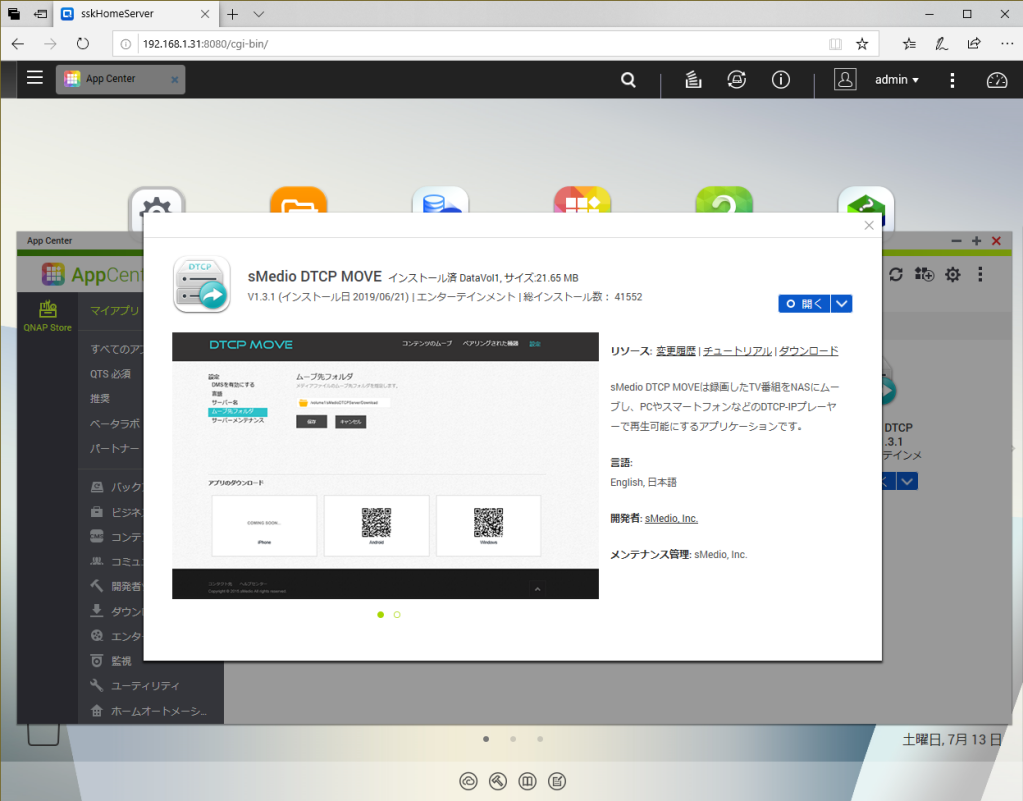Open the QTS main menu (hamburger icon)

[x=35, y=79]
